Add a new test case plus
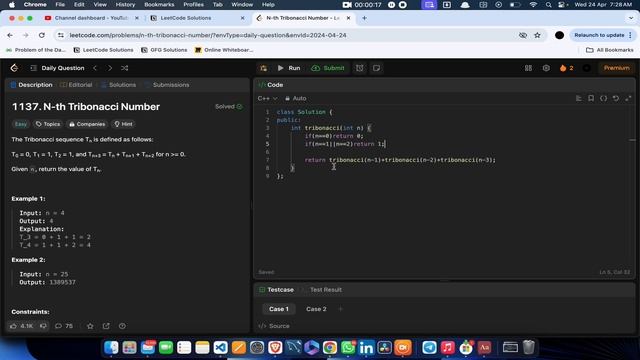Image resolution: width=640 pixels, height=360 pixels. [340, 309]
